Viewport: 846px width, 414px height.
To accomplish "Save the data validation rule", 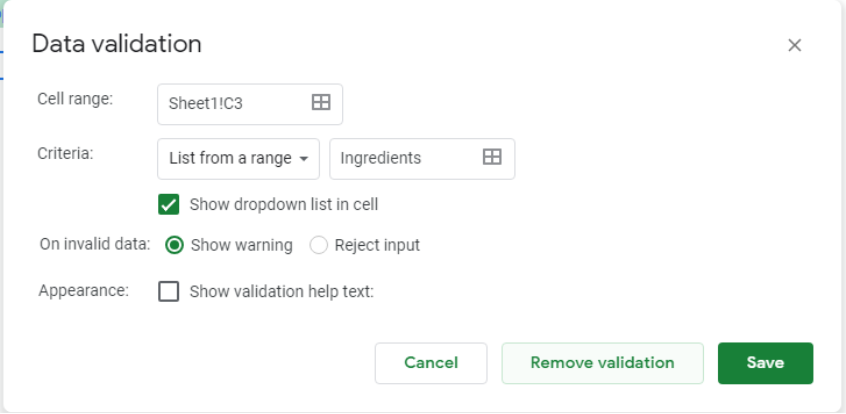I will tap(765, 363).
